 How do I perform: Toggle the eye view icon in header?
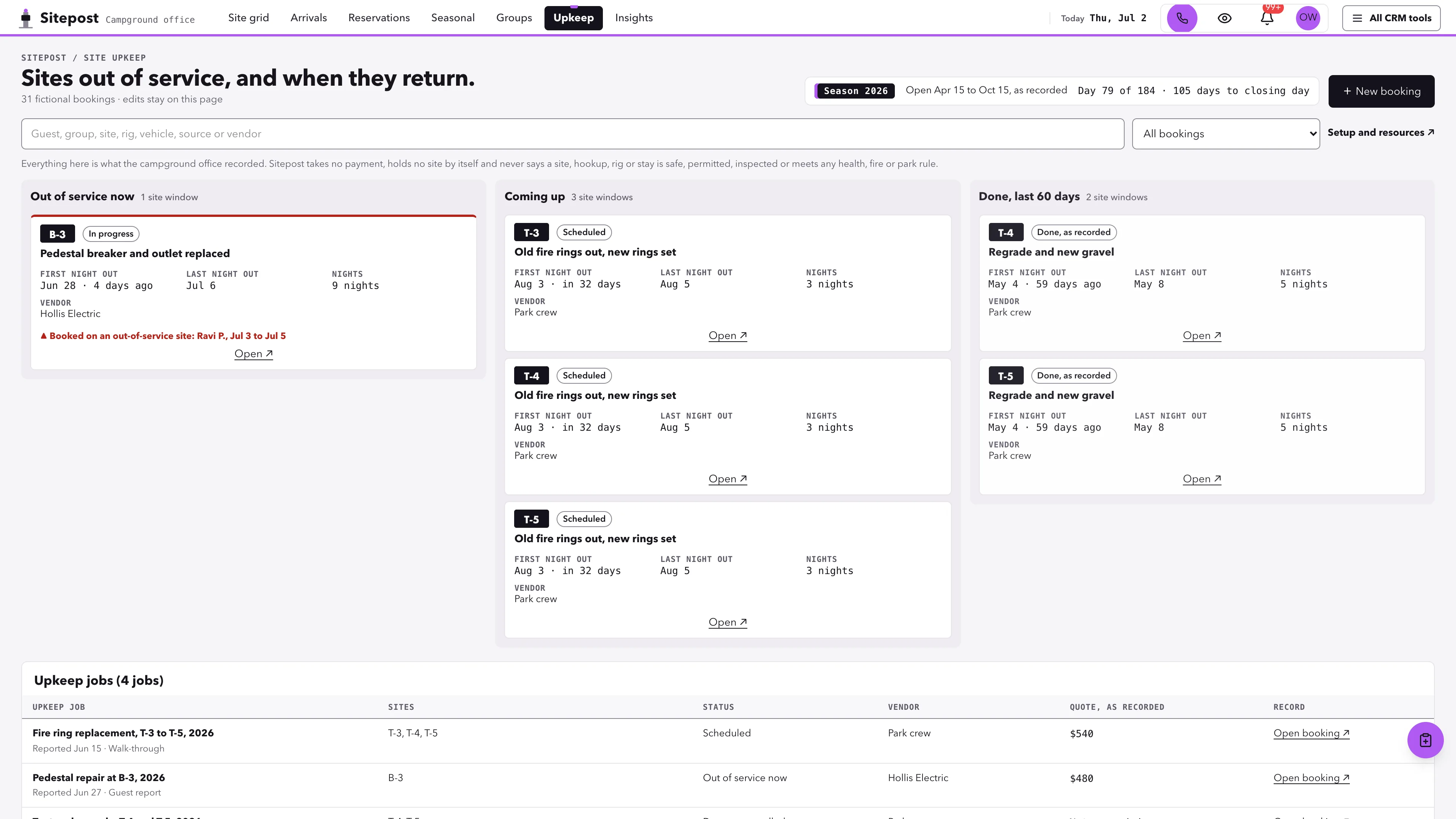coord(1224,18)
